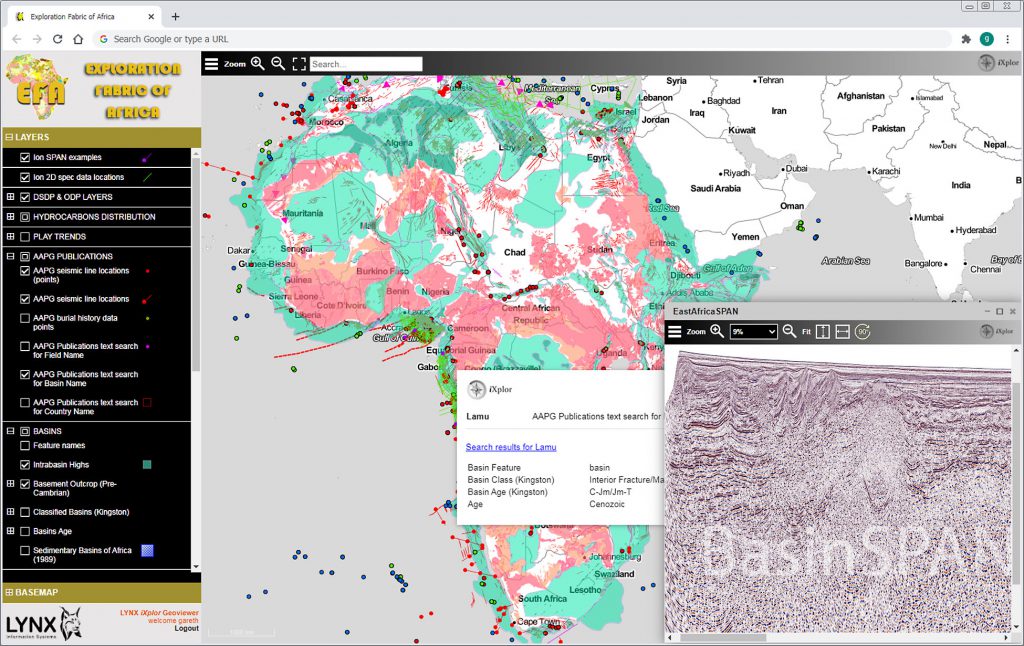This screenshot has width=1024, height=646.
Task: Expand the BASEMAP panel
Action: [9, 592]
